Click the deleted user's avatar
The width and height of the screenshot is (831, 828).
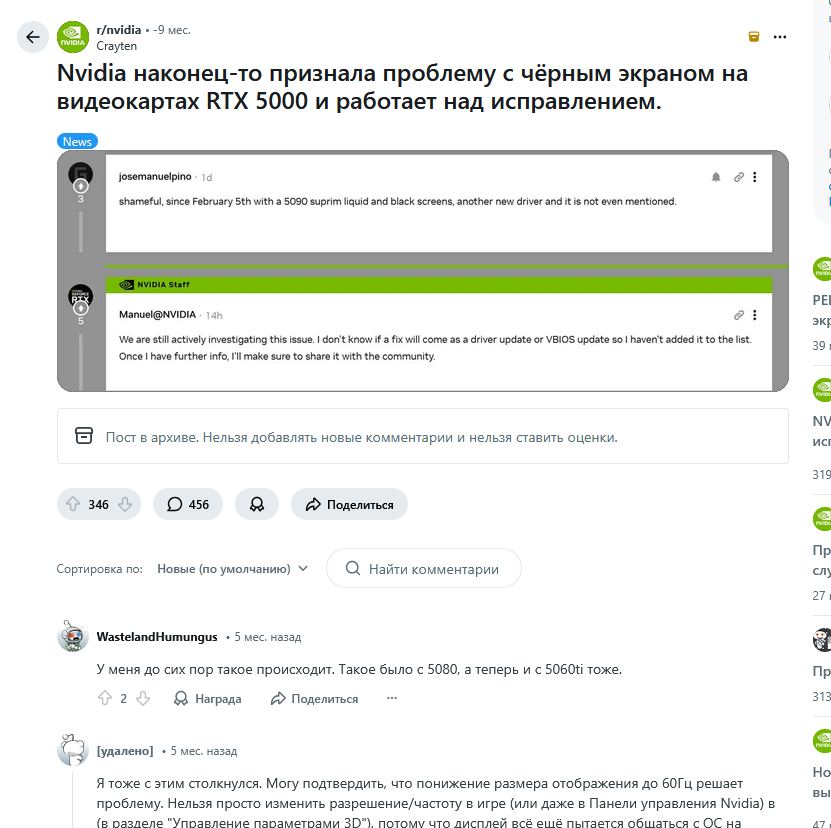coord(73,750)
